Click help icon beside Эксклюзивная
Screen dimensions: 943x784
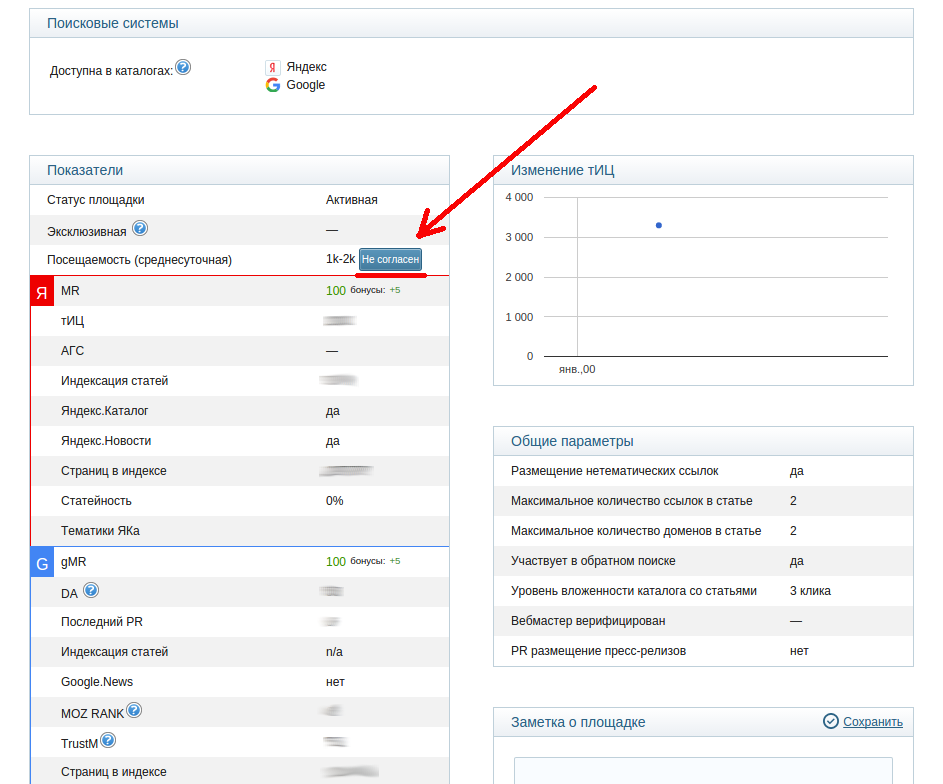(140, 228)
